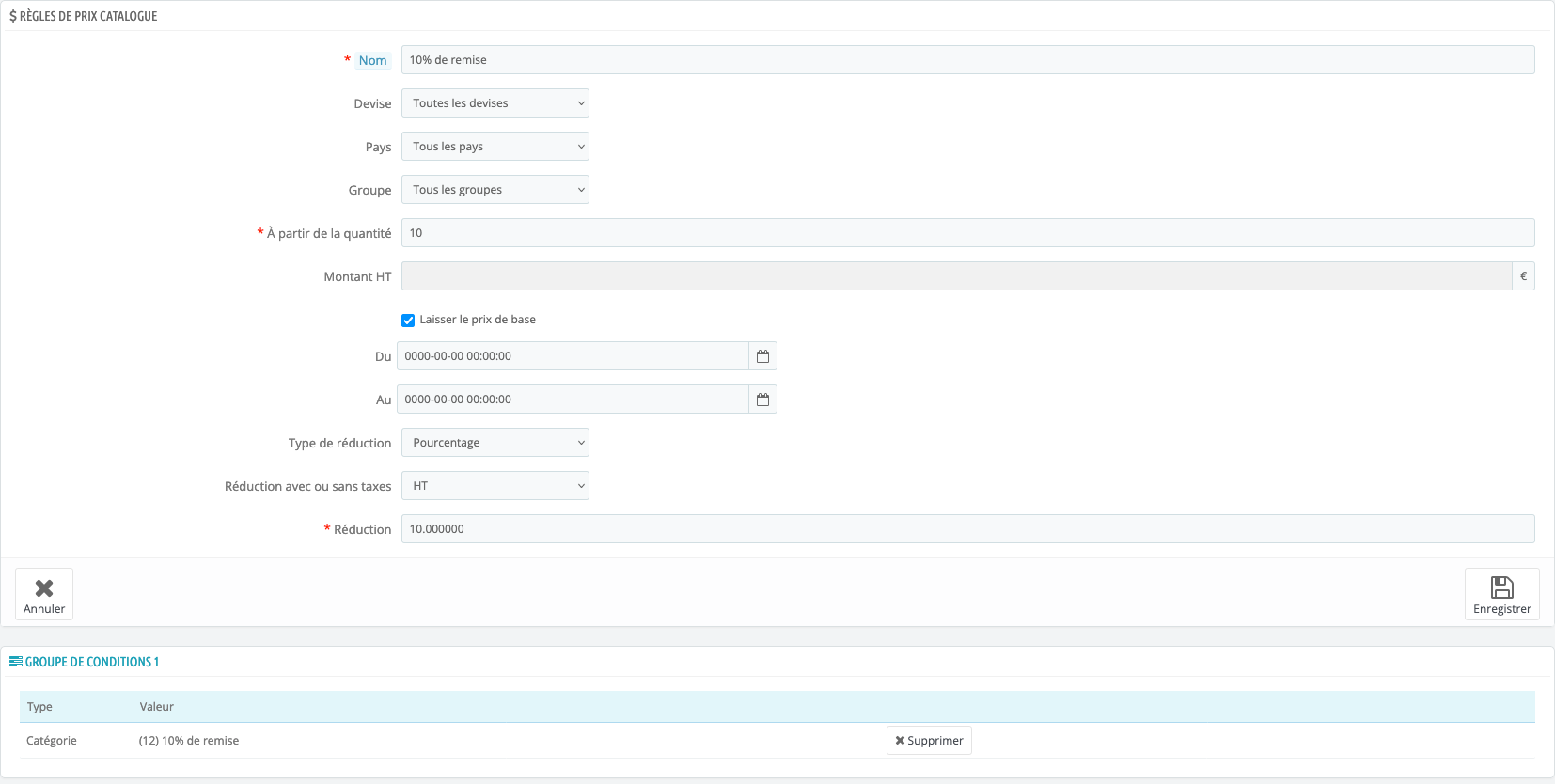
Task: Open the Au date calendar picker
Action: [762, 400]
